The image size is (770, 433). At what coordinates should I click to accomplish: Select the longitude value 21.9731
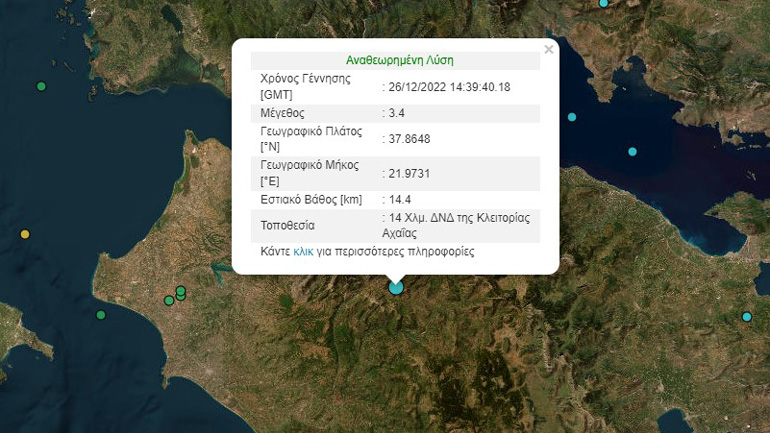(x=409, y=173)
